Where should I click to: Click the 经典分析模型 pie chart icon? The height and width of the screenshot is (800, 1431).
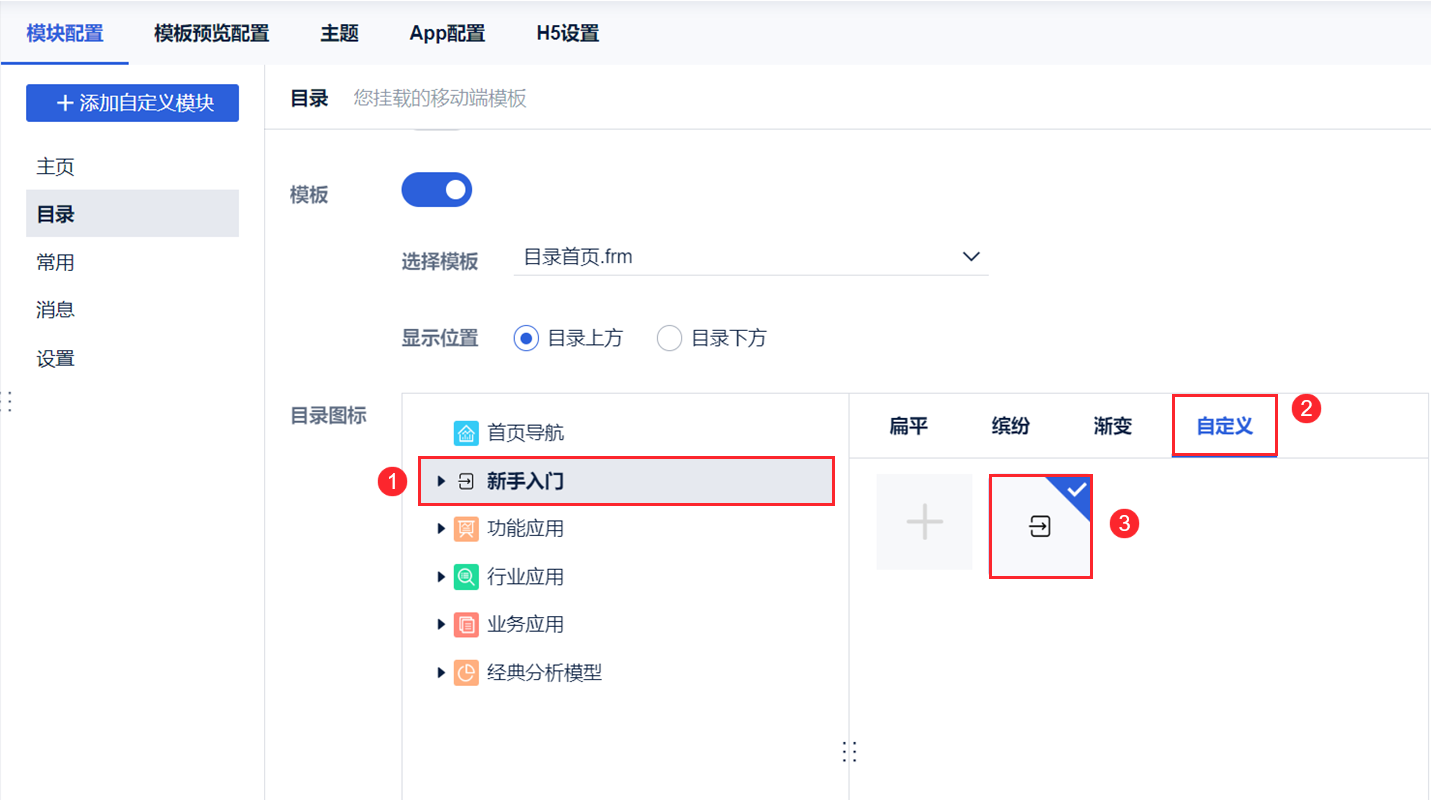(x=465, y=672)
